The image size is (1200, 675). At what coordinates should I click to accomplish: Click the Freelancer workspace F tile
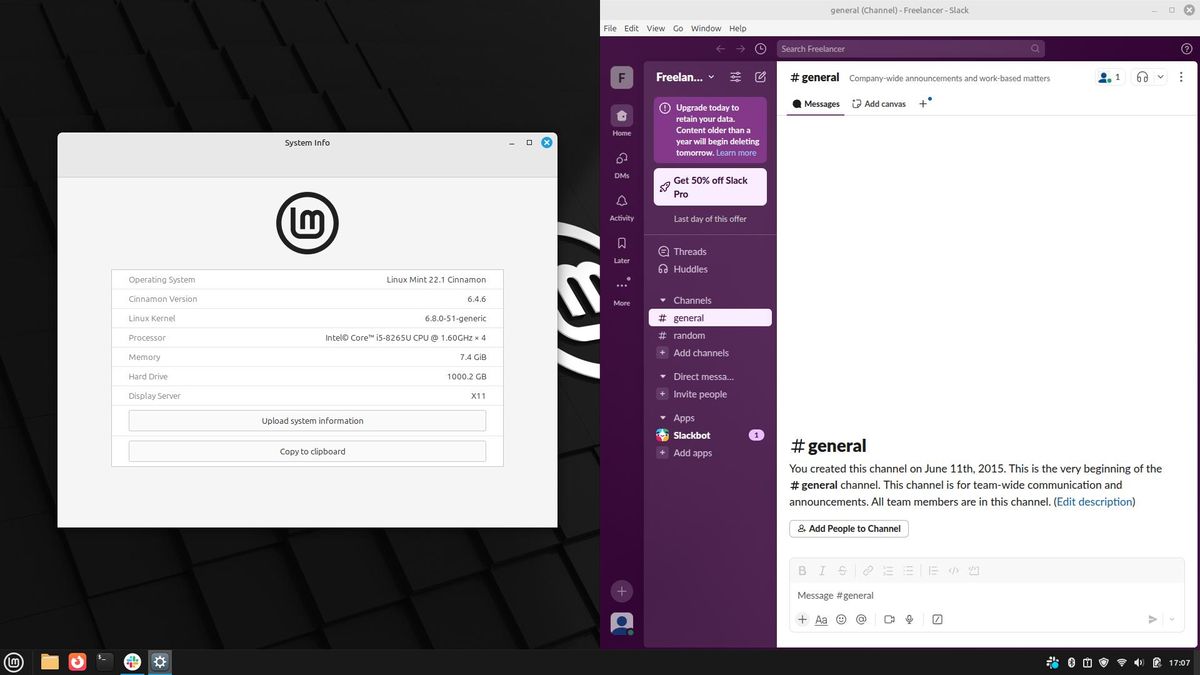tap(622, 78)
